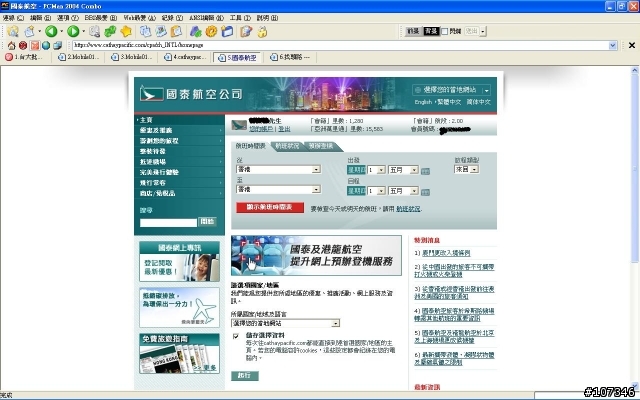Open the address bar history dropdown

tap(613, 45)
